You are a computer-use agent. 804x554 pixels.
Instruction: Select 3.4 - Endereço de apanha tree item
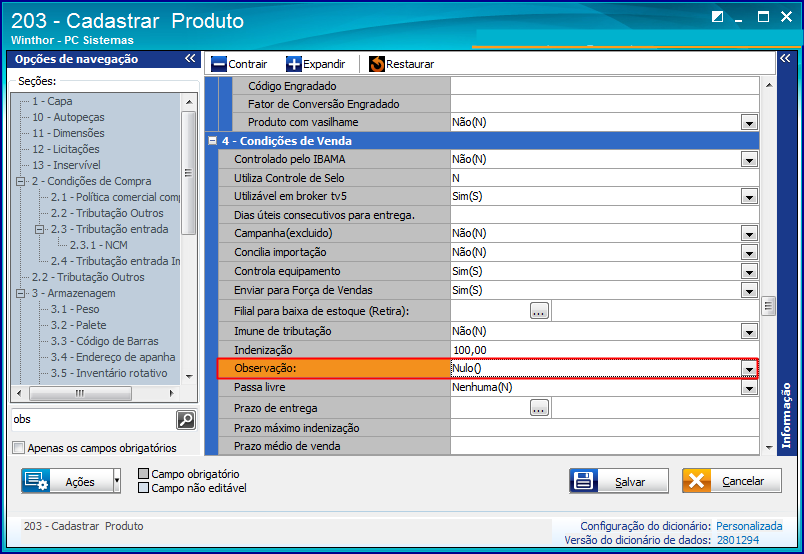113,357
